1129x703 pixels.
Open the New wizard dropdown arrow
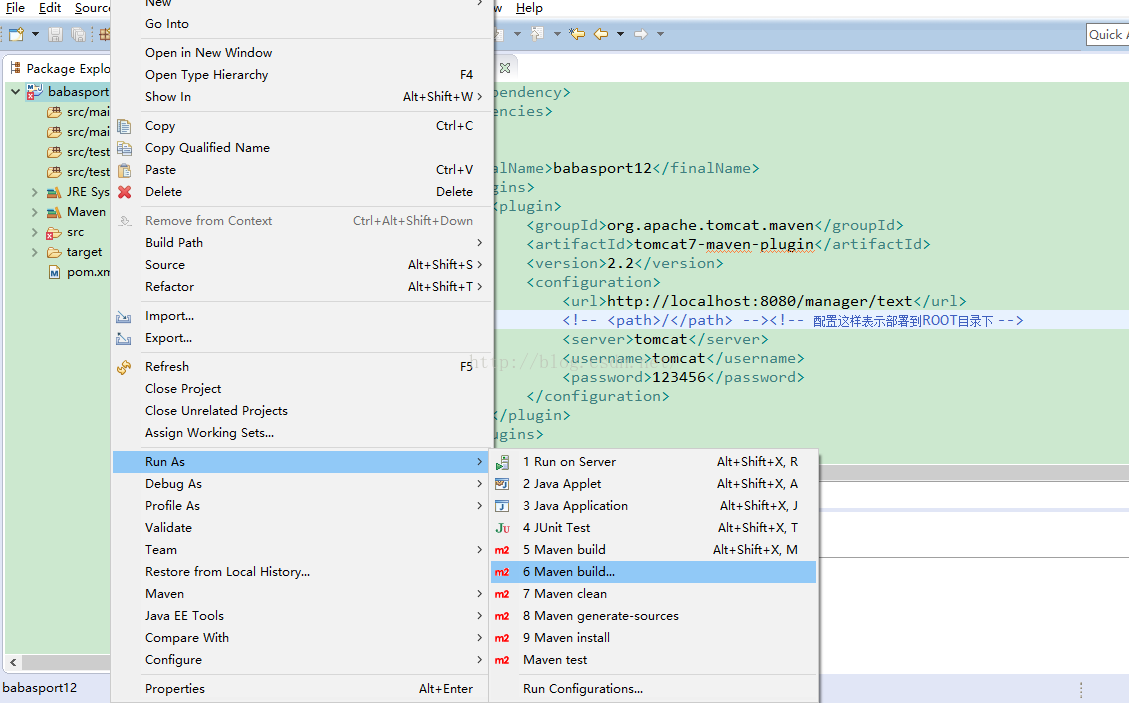tap(35, 34)
